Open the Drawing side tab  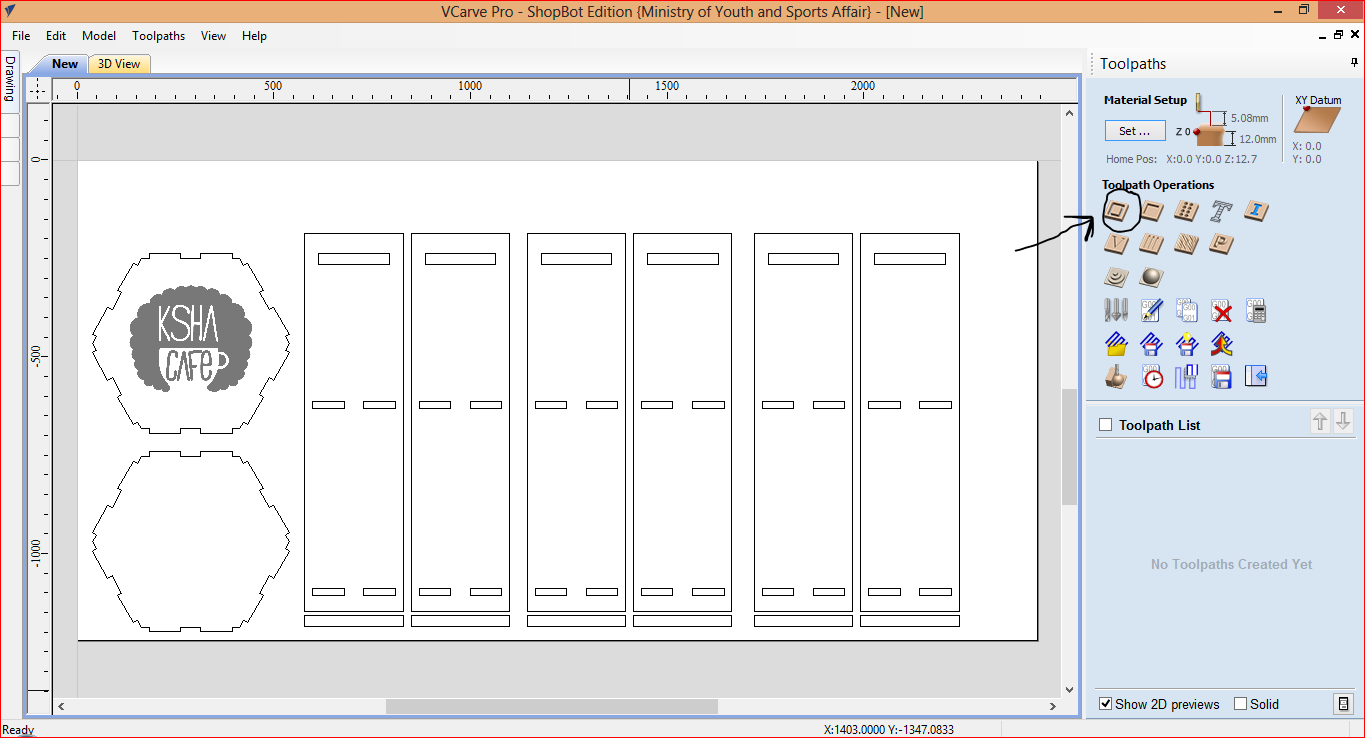(10, 79)
